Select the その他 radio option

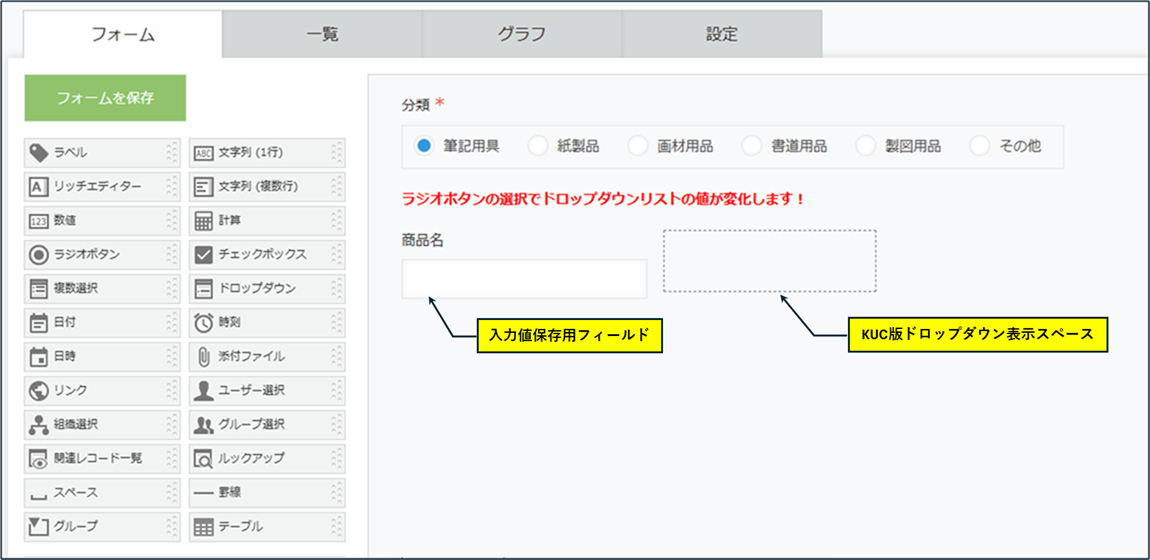tap(980, 146)
